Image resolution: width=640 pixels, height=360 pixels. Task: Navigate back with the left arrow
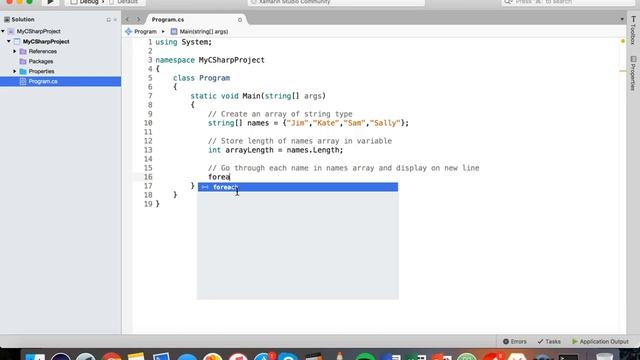127,19
